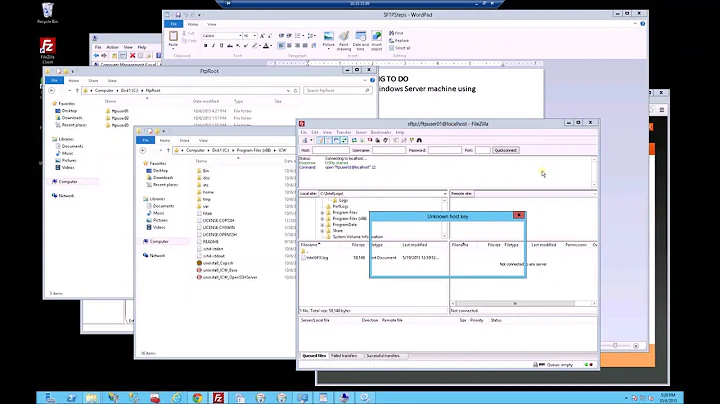Image resolution: width=720 pixels, height=404 pixels.
Task: Expand the Program Files folder in FileZilla tree
Action: (322, 213)
